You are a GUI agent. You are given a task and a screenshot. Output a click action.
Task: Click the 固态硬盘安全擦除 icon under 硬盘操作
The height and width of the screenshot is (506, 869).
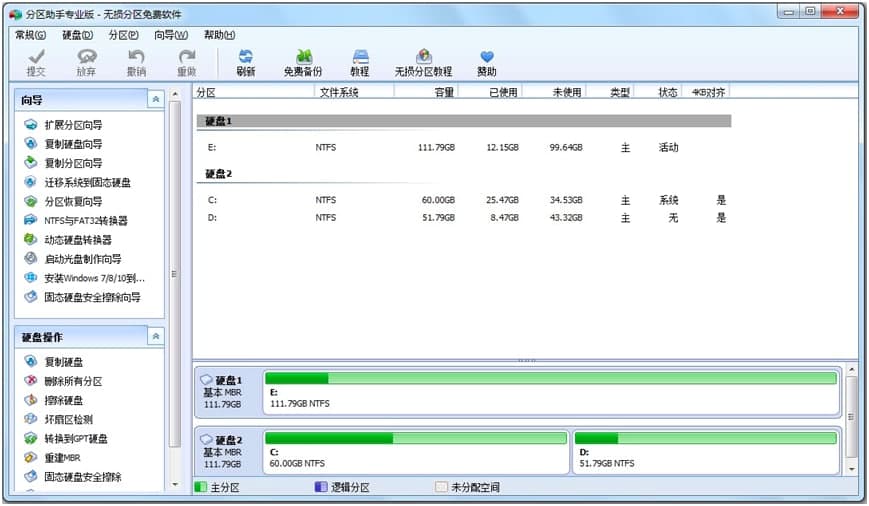click(x=30, y=477)
